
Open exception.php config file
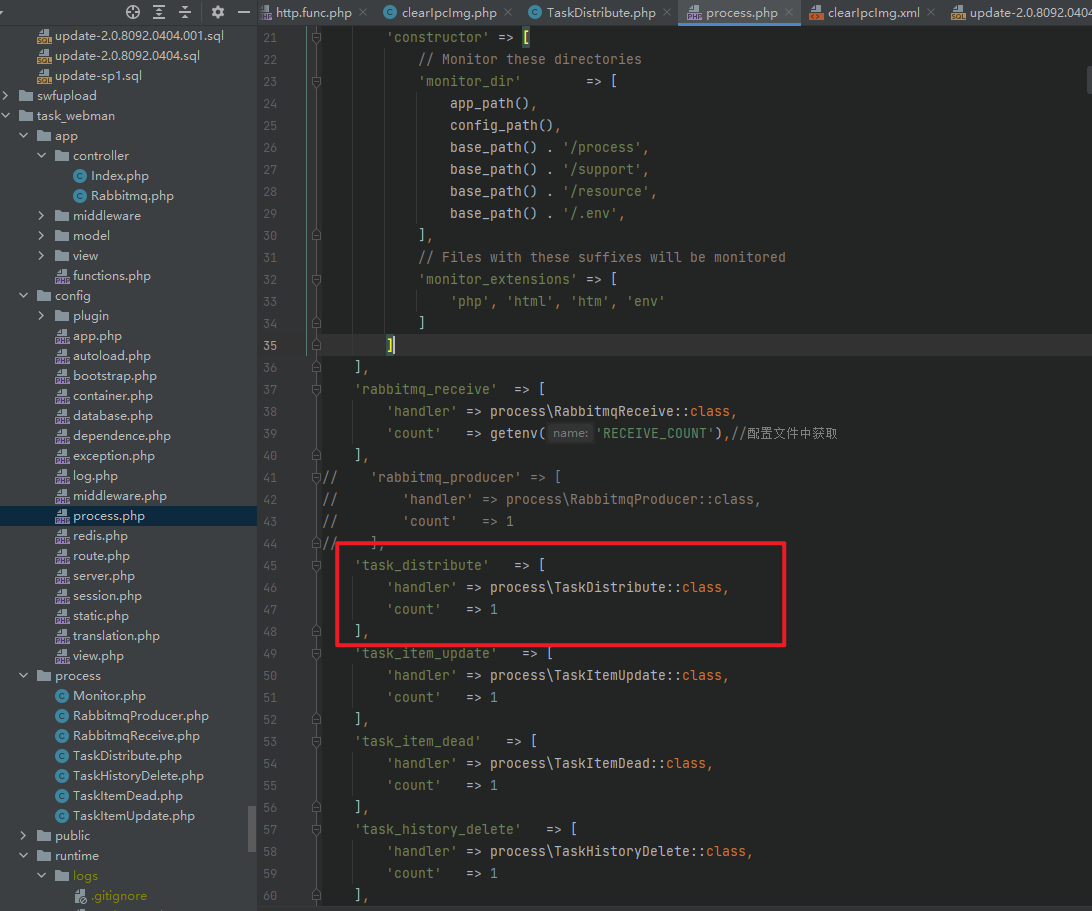[114, 456]
